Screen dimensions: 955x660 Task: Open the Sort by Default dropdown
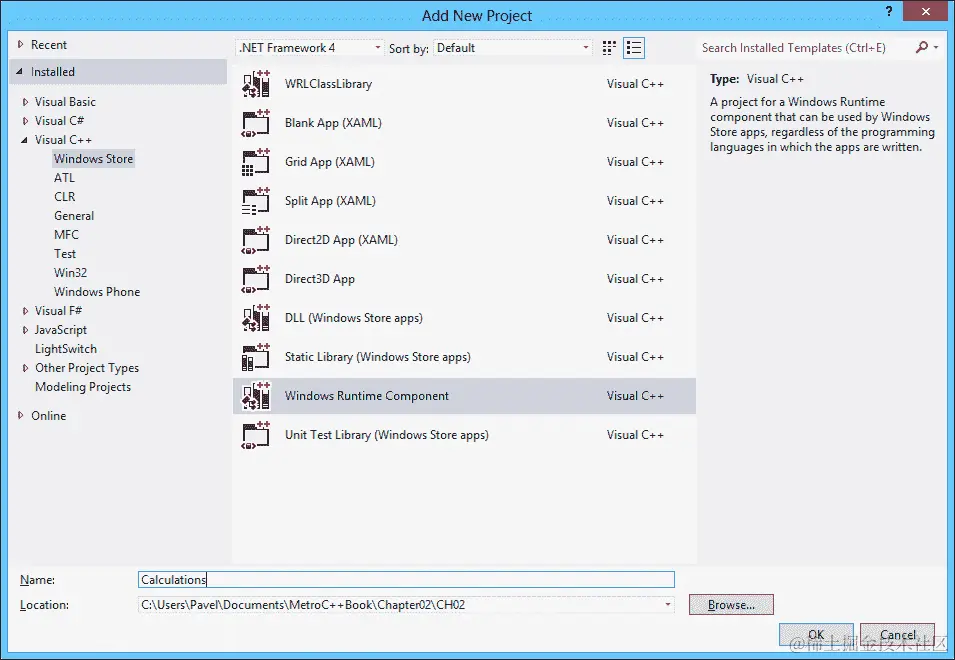click(512, 47)
